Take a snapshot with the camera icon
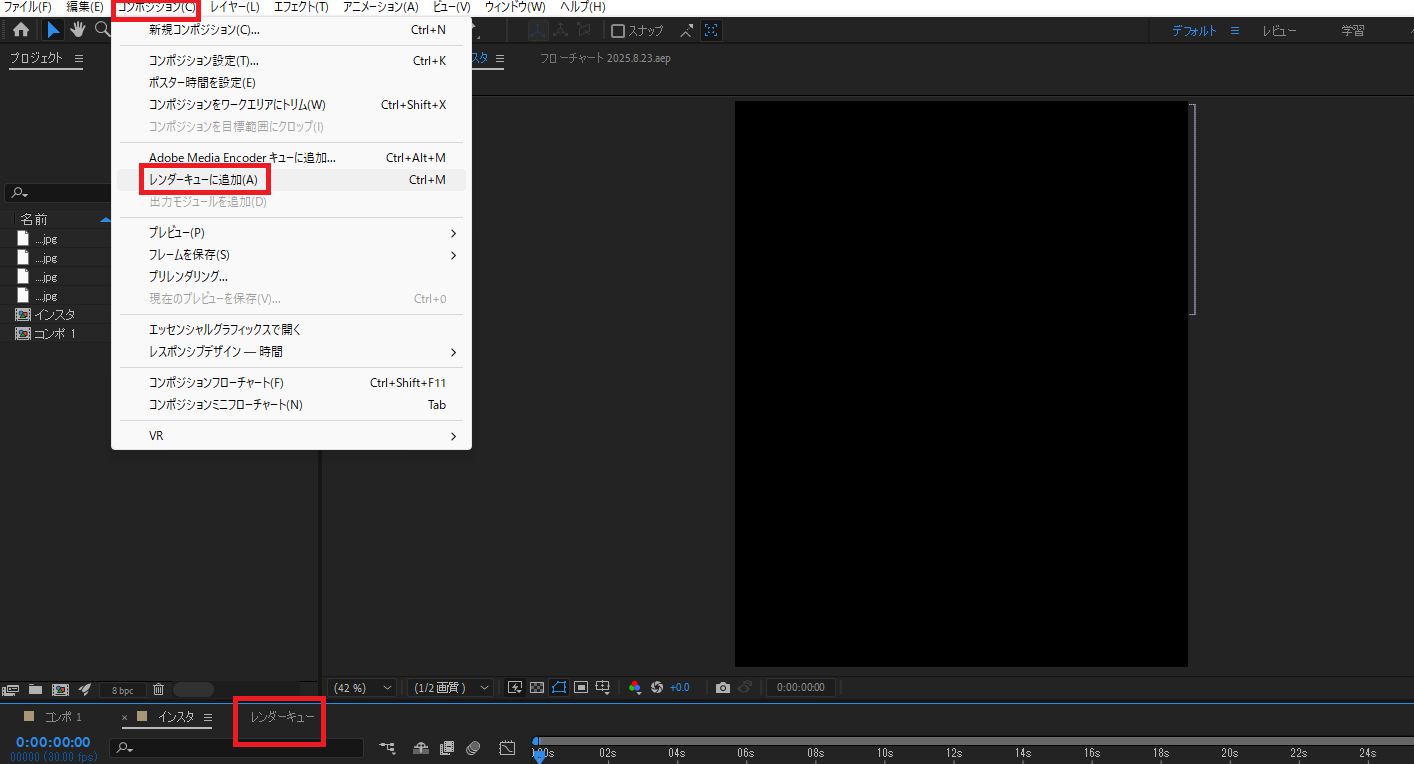This screenshot has width=1414, height=764. pyautogui.click(x=722, y=687)
